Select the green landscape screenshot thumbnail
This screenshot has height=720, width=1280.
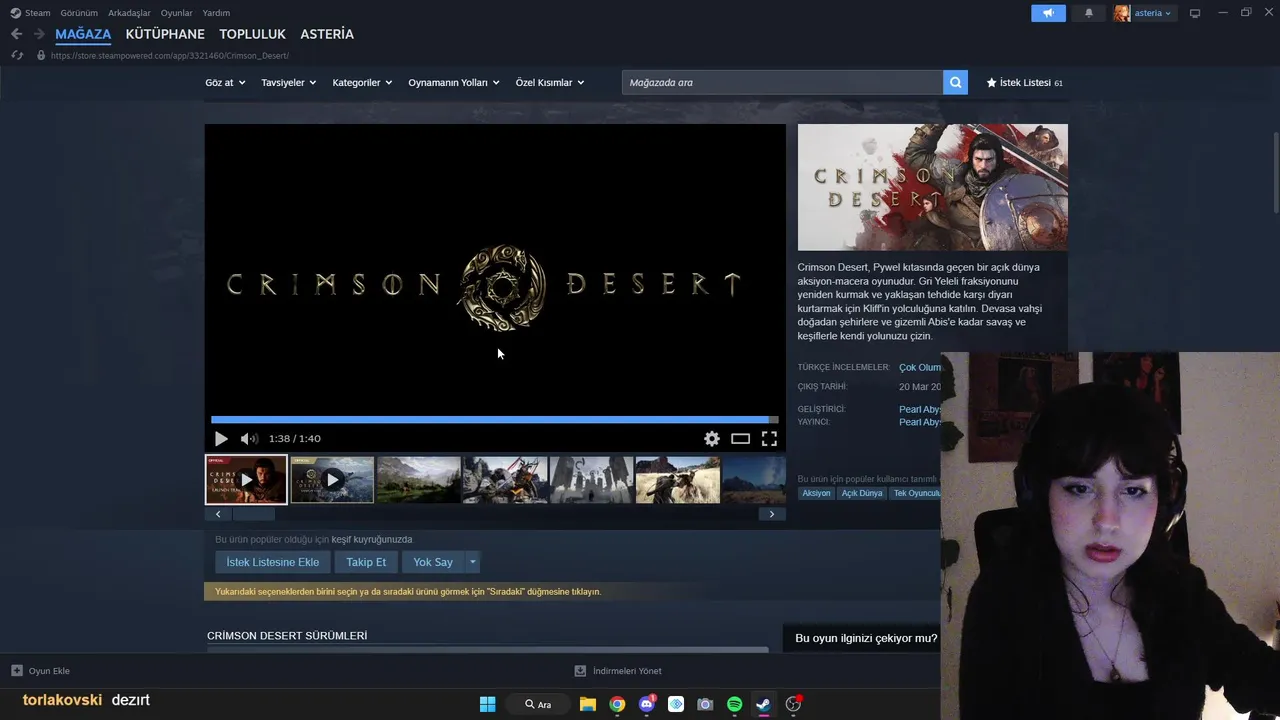tap(419, 479)
